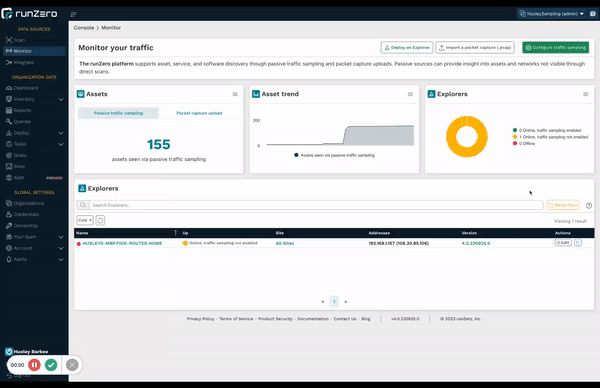Open Contact Us footer link
Screen dimensions: 600x388
coord(345,319)
